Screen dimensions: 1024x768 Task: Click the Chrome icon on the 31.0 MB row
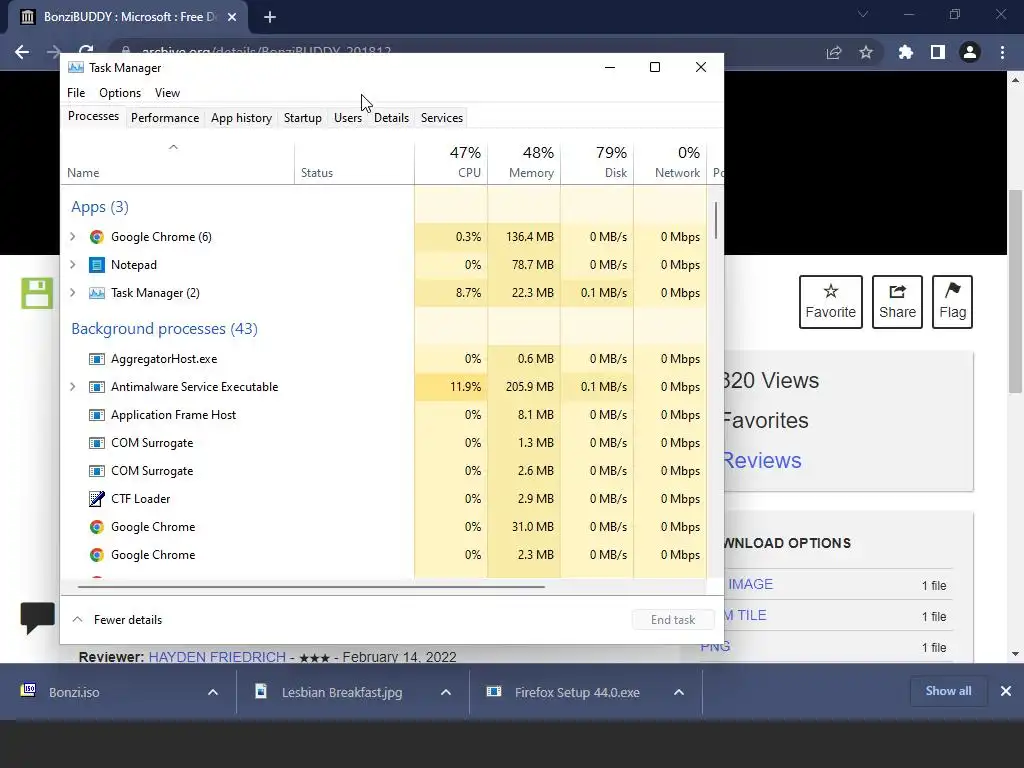tap(97, 527)
